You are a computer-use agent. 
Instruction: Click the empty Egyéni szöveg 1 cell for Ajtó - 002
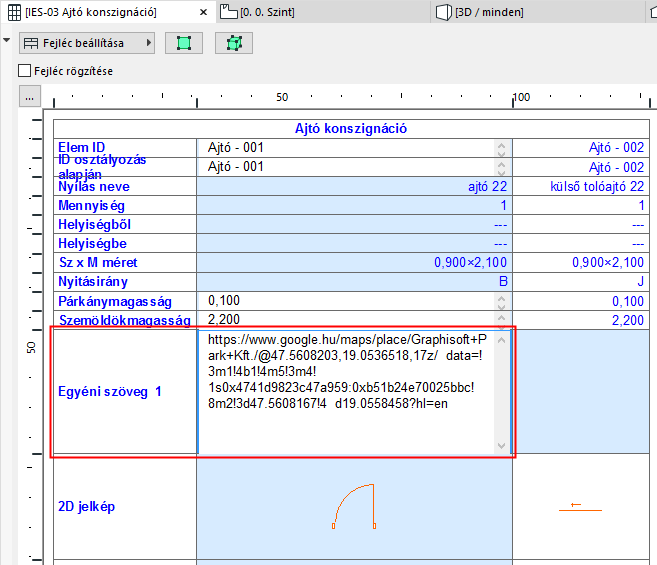(582, 391)
